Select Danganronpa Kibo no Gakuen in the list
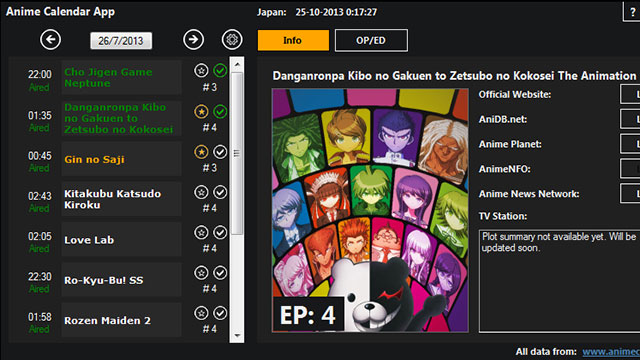Viewport: 640px width, 360px height. tap(122, 118)
